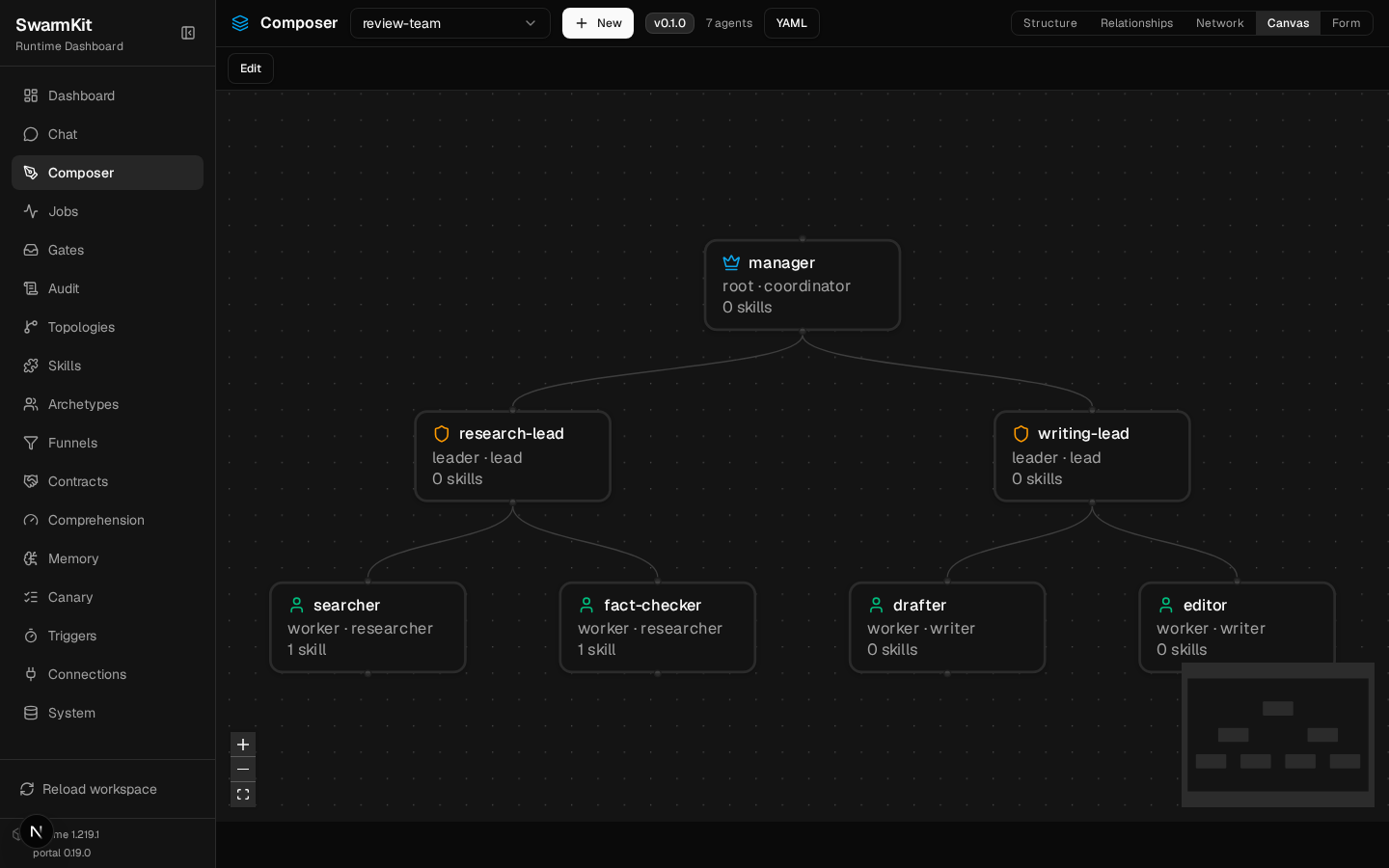
Task: Switch to the Relationships view tab
Action: (x=1136, y=23)
